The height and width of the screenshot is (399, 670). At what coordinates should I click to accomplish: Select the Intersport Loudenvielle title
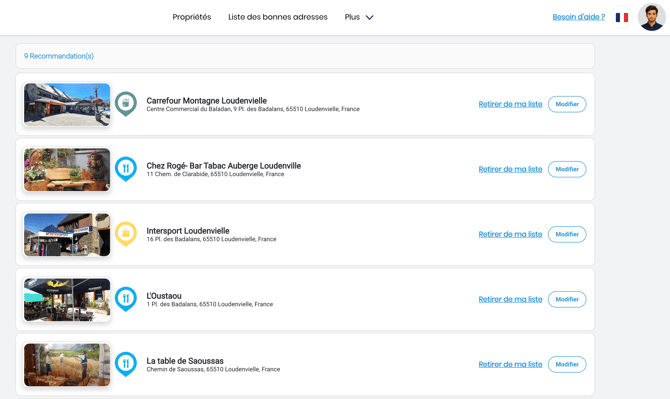coord(188,231)
